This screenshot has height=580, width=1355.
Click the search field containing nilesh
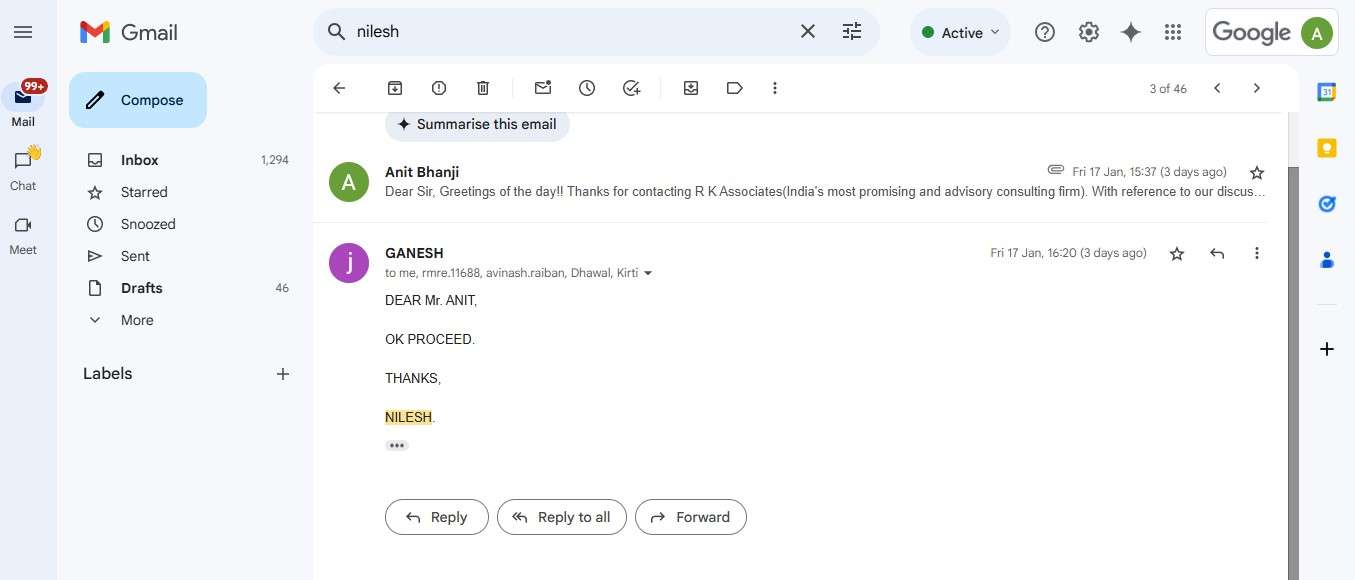pos(570,31)
